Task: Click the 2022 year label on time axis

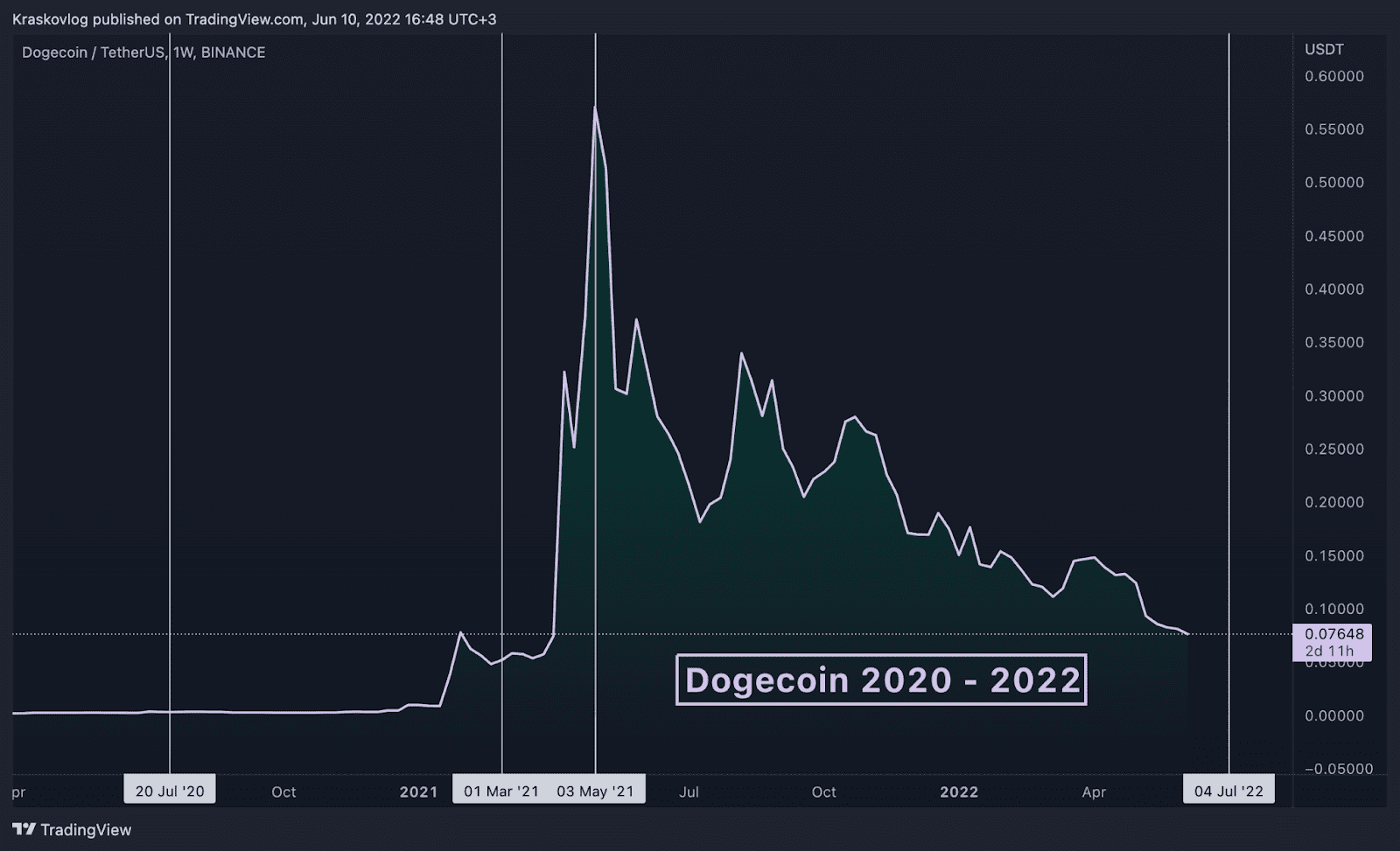Action: tap(959, 792)
